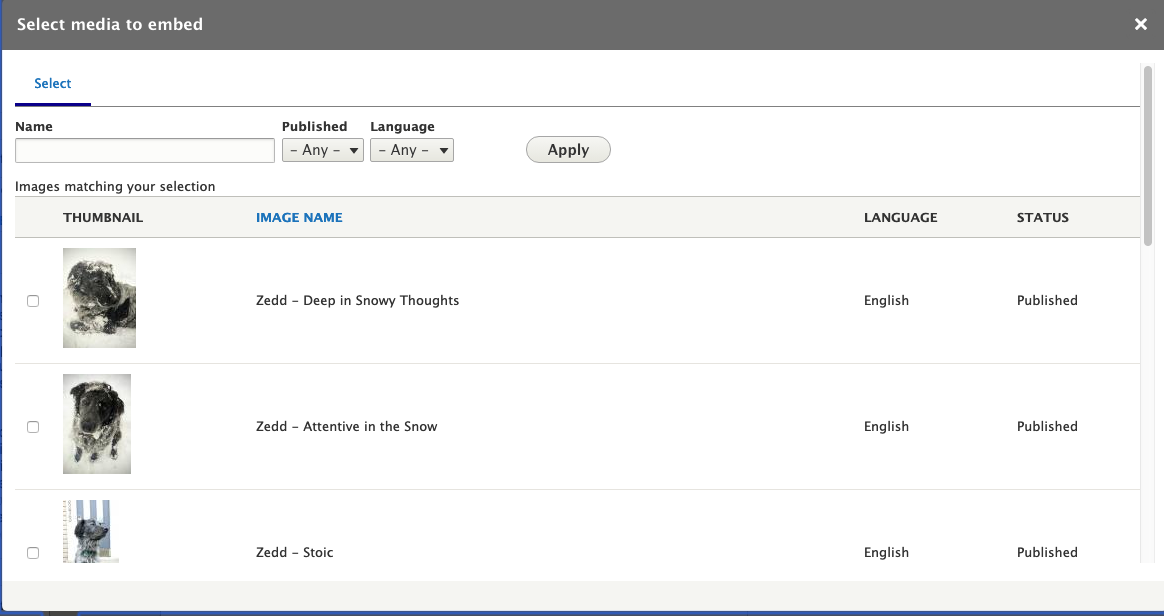1164x616 pixels.
Task: Click English in the Snowy Thoughts row
Action: click(886, 301)
